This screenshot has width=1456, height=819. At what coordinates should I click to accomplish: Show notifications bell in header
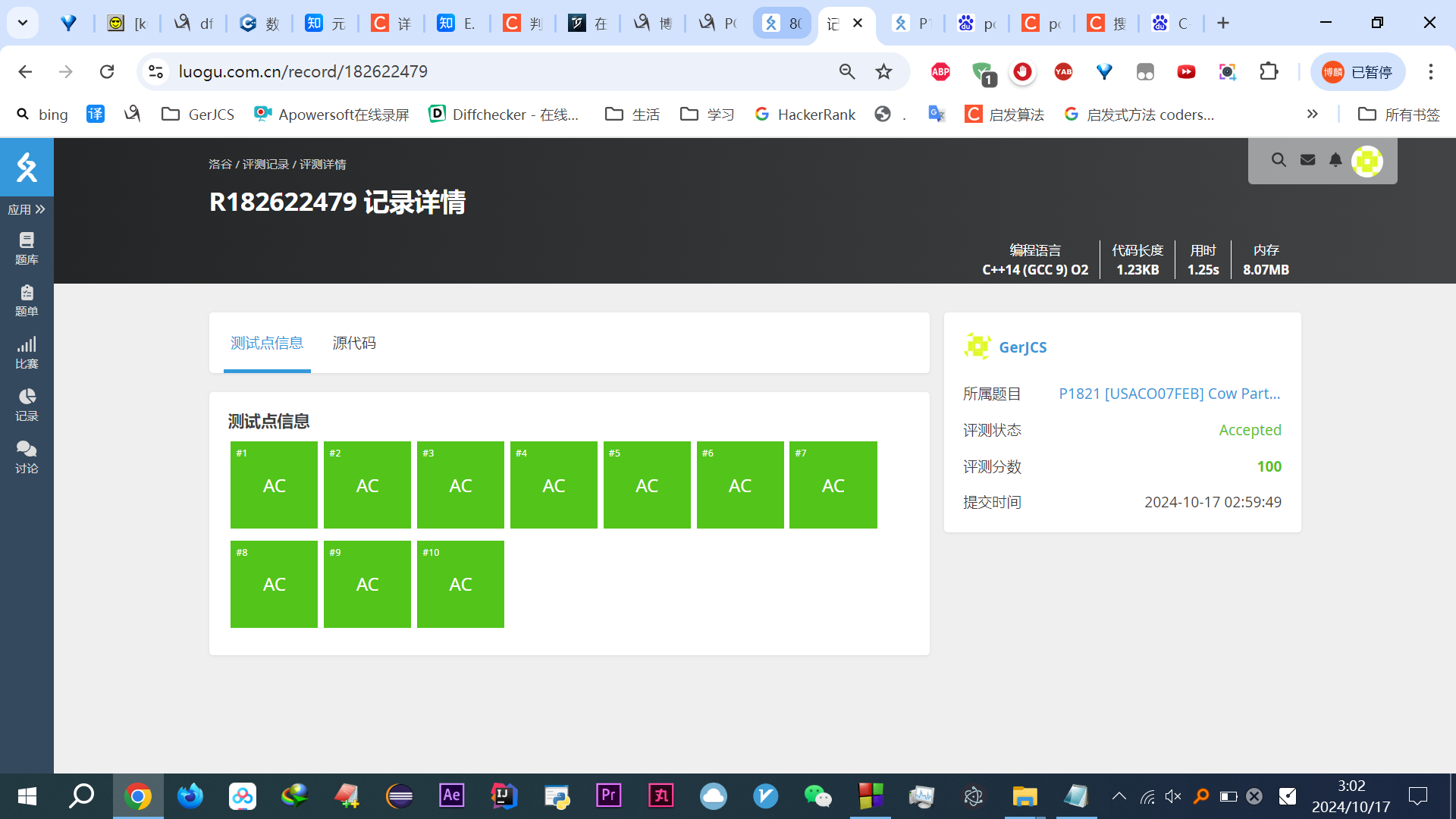click(x=1335, y=160)
